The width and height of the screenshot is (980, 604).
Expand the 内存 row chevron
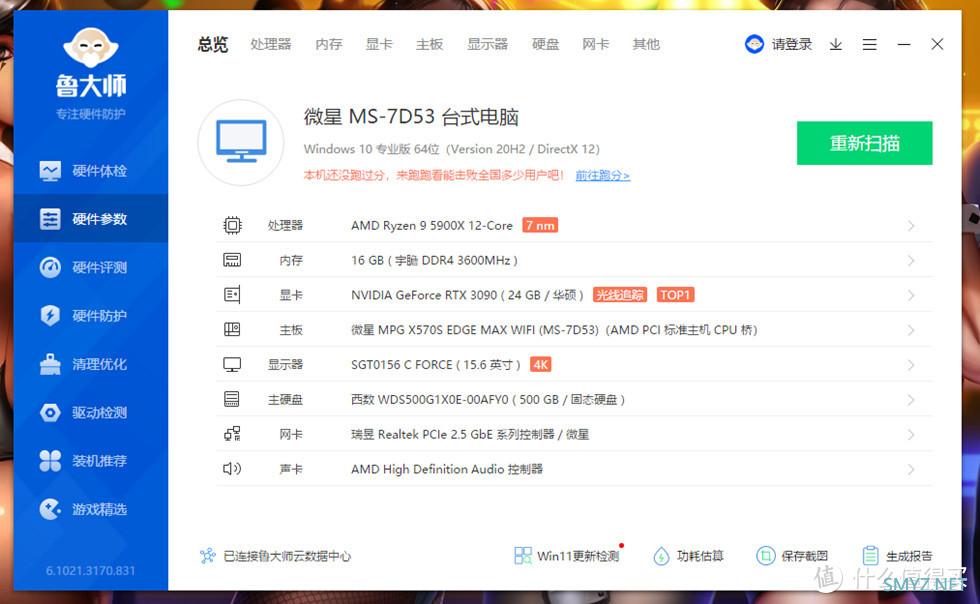(911, 260)
